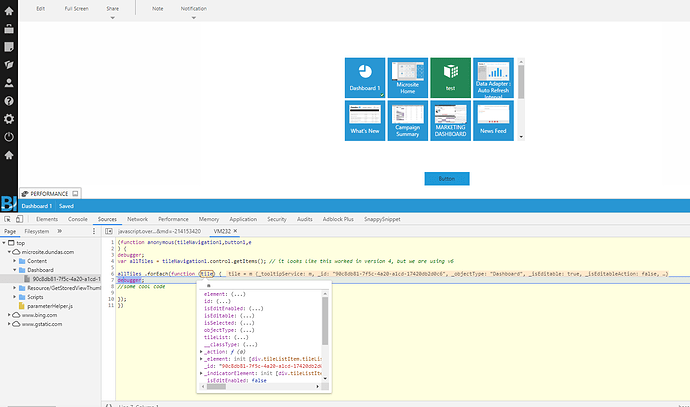Select the Page navigator tab
This screenshot has width=690, height=407.
pyautogui.click(x=10, y=231)
